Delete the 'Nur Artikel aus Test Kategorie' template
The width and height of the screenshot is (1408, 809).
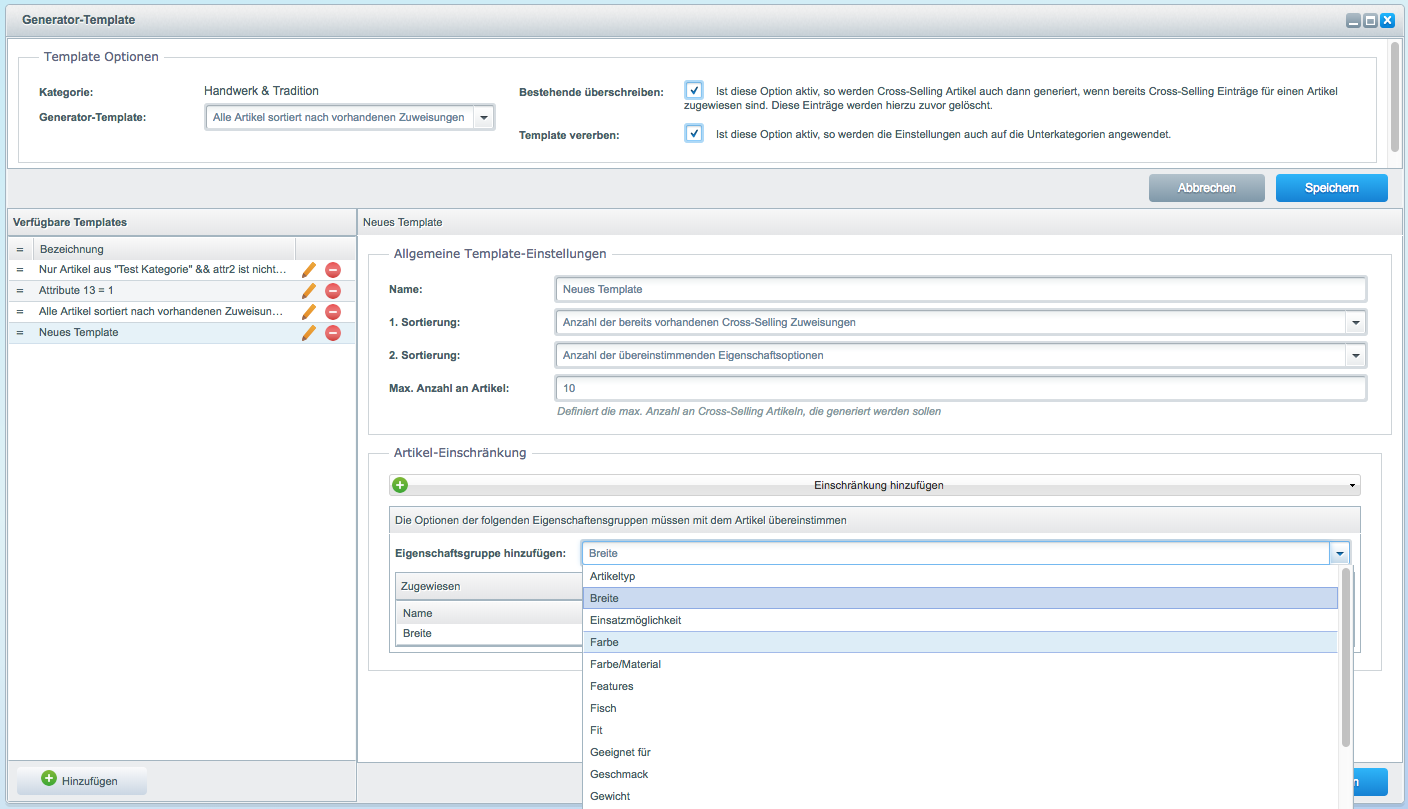333,270
